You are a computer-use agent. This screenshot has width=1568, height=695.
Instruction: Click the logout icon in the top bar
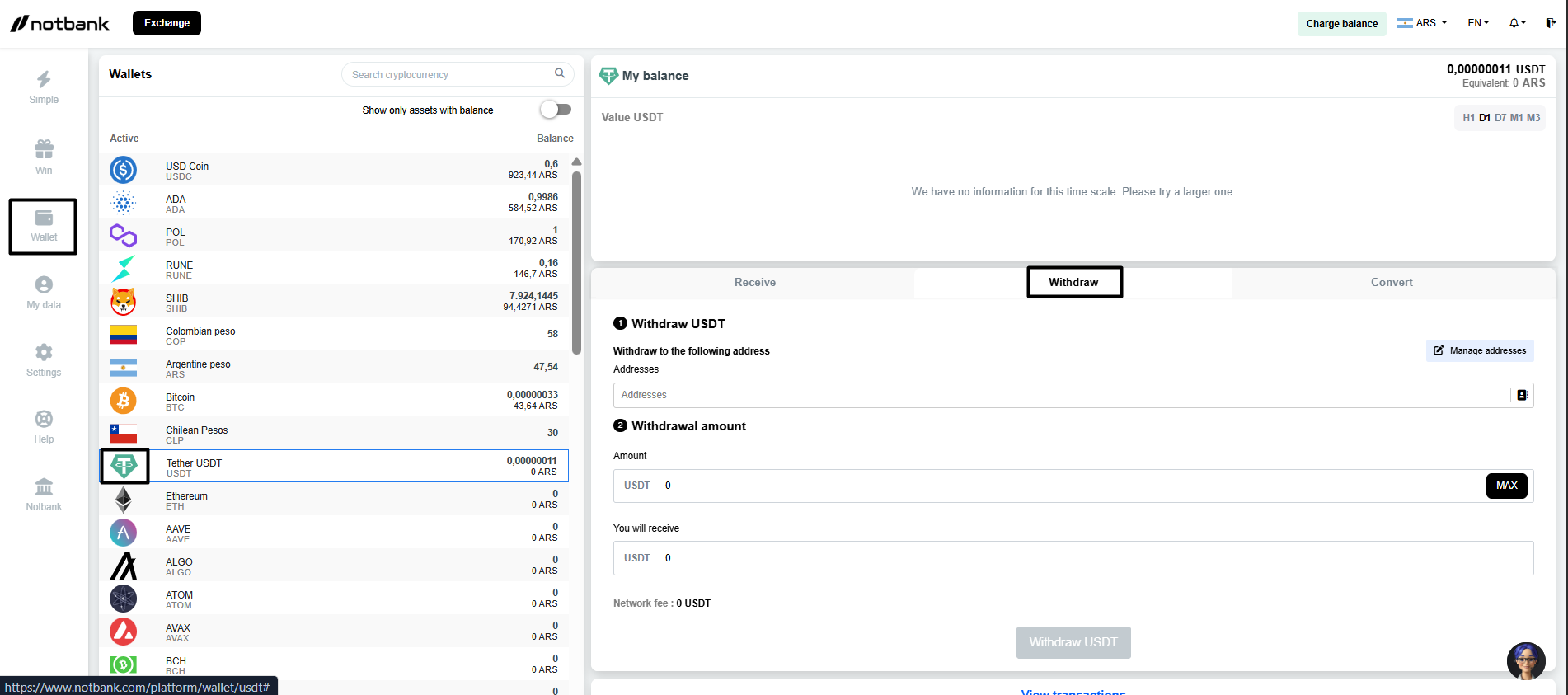click(x=1551, y=23)
